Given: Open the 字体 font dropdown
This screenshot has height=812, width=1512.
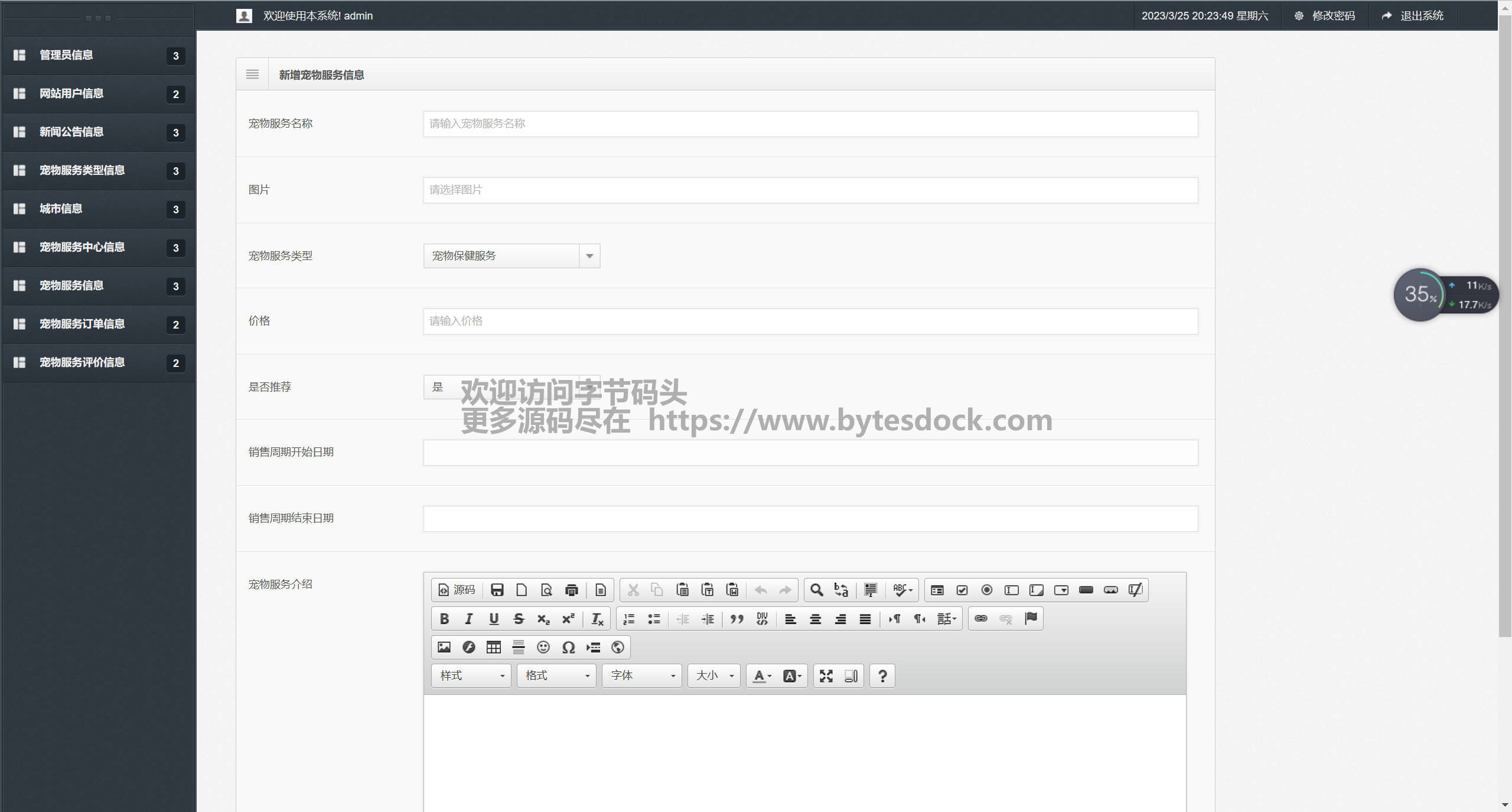Looking at the screenshot, I should point(642,675).
